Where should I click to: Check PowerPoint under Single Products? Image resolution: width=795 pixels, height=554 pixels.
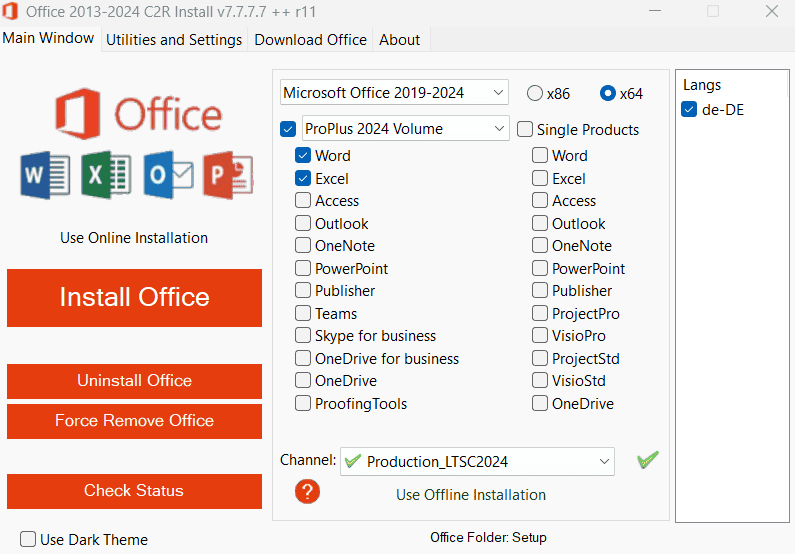click(x=540, y=268)
